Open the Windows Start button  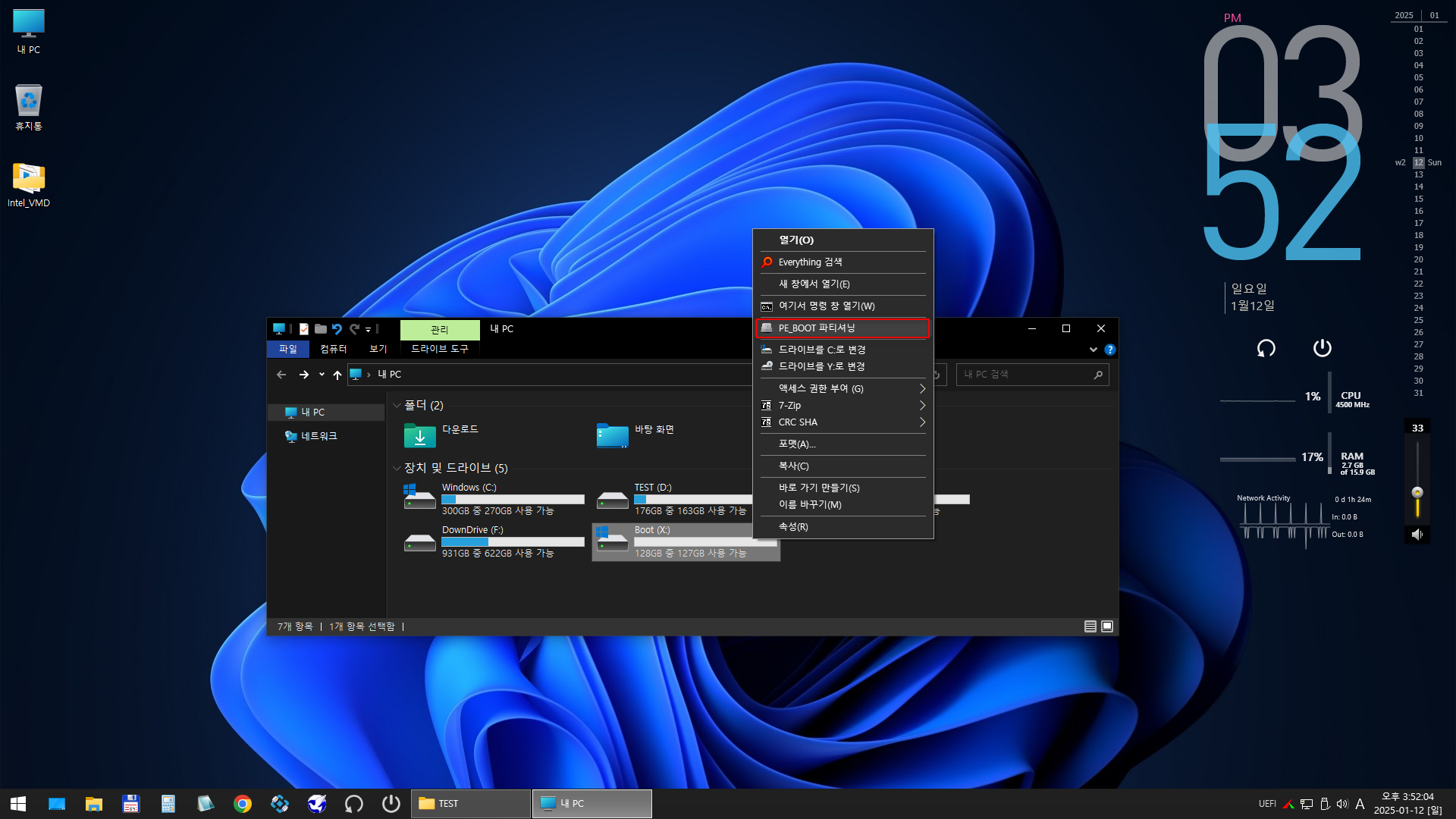click(18, 804)
